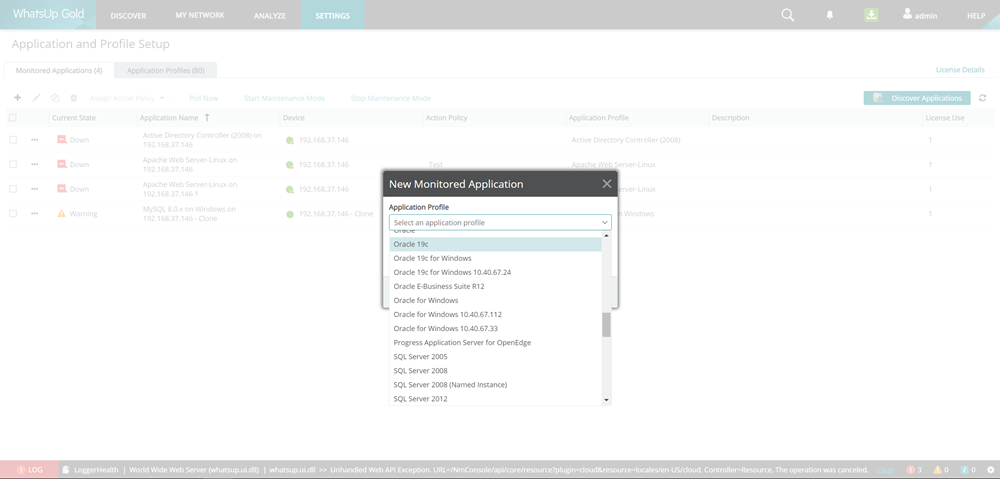Check the MySQL 8.0.x row checkbox
The height and width of the screenshot is (479, 1000).
(x=13, y=214)
